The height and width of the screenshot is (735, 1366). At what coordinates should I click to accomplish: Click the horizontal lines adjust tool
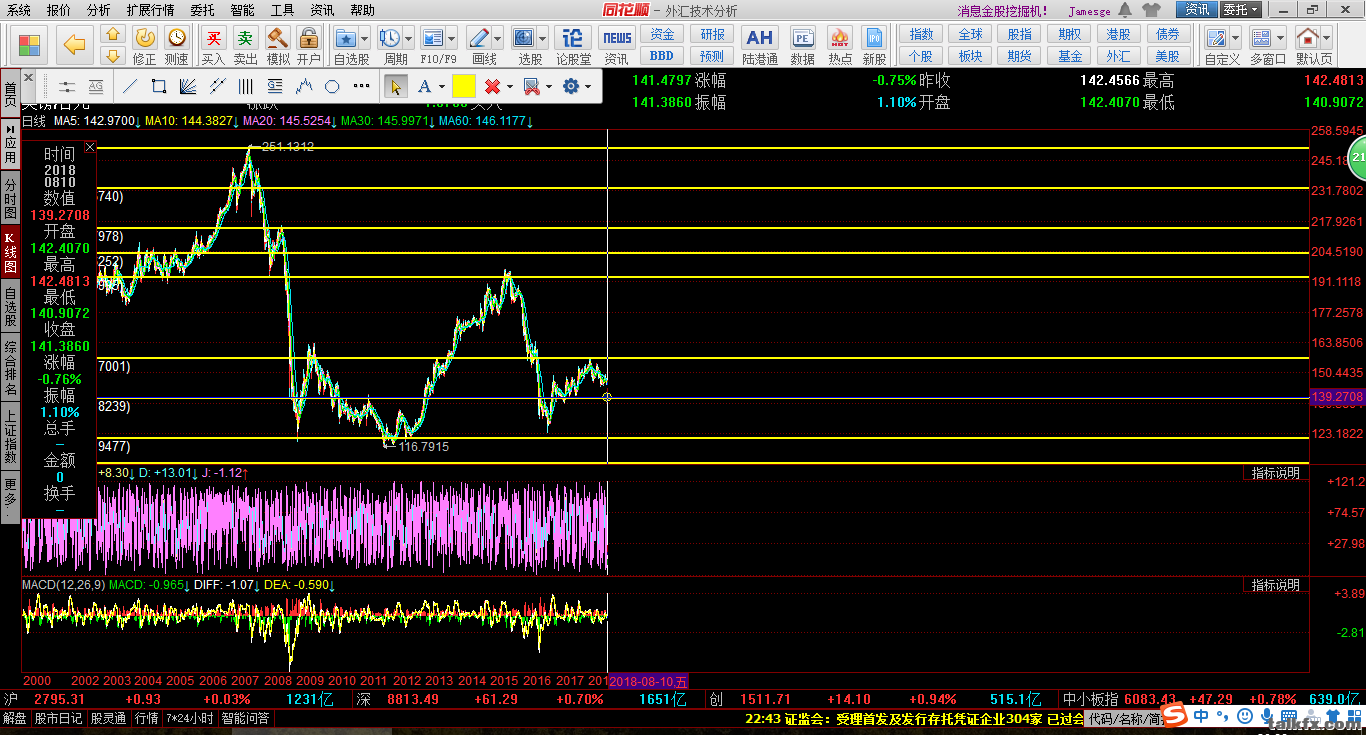67,87
